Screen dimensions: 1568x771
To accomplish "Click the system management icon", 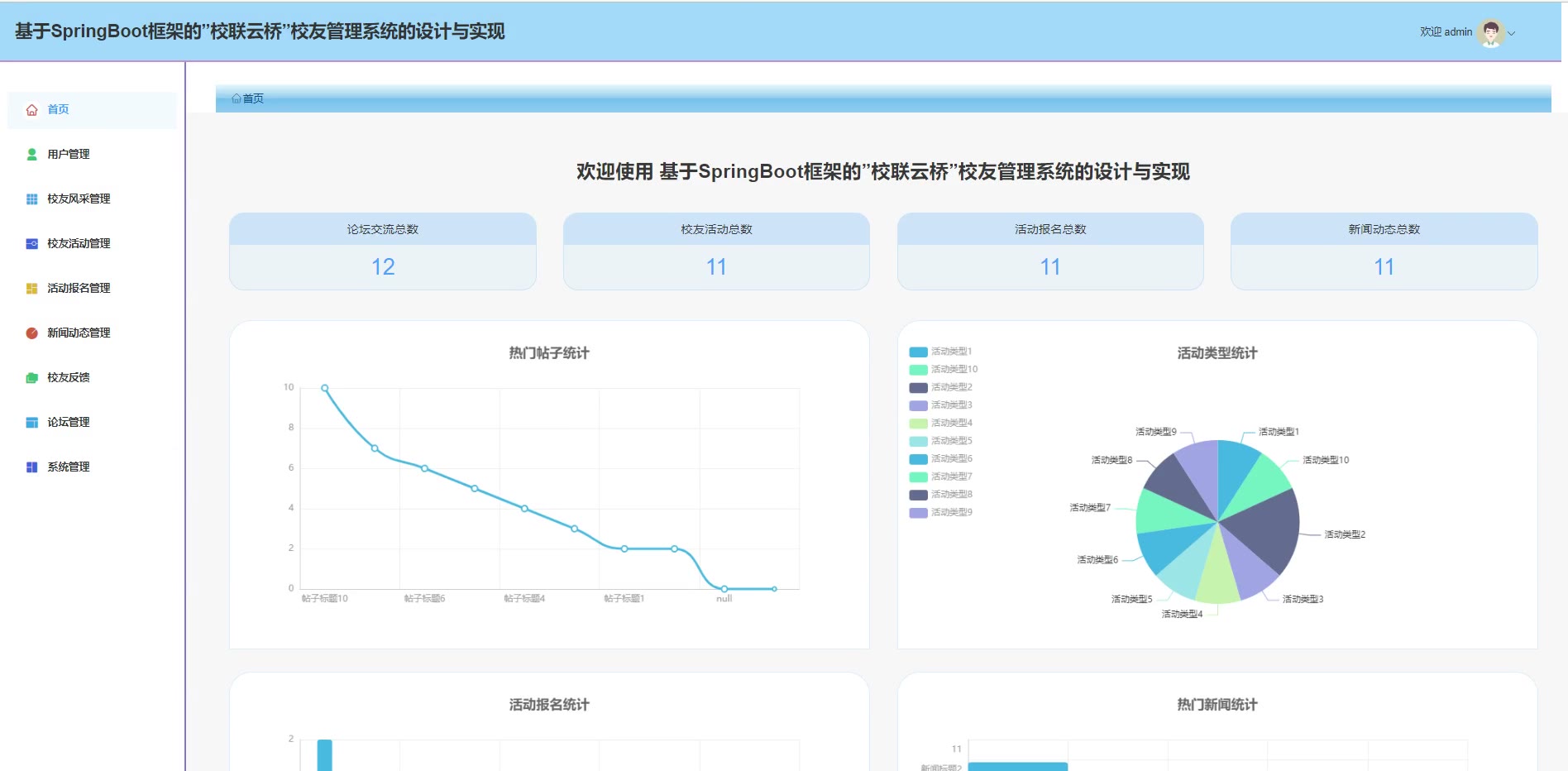I will coord(31,467).
